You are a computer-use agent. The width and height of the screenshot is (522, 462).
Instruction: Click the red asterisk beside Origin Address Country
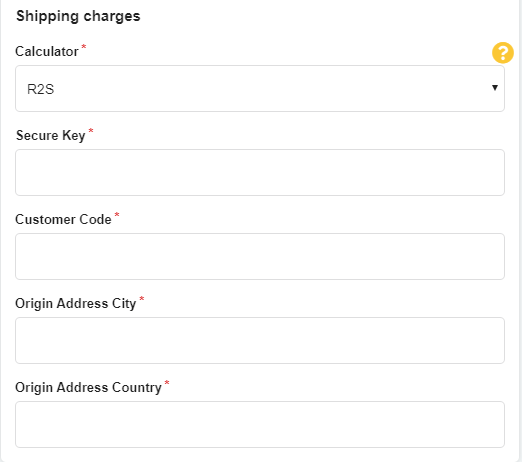coord(167,382)
